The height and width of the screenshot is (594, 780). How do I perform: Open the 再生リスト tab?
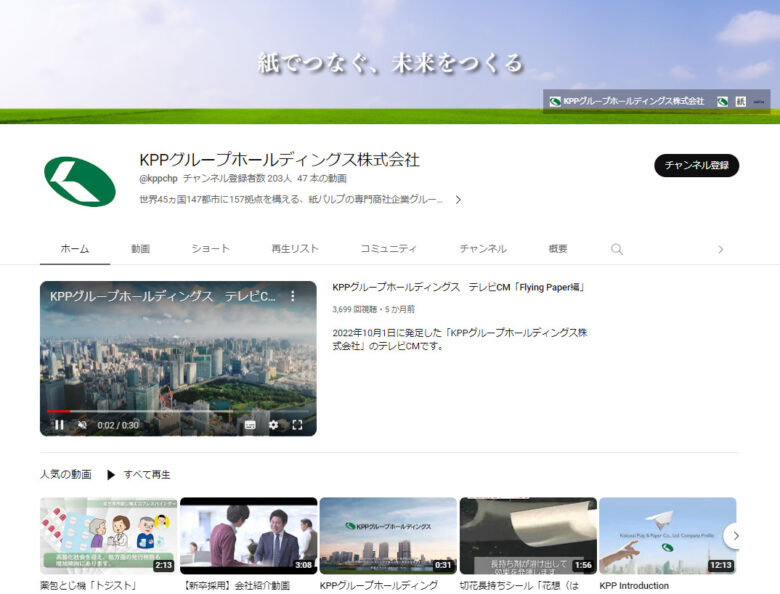pyautogui.click(x=295, y=249)
